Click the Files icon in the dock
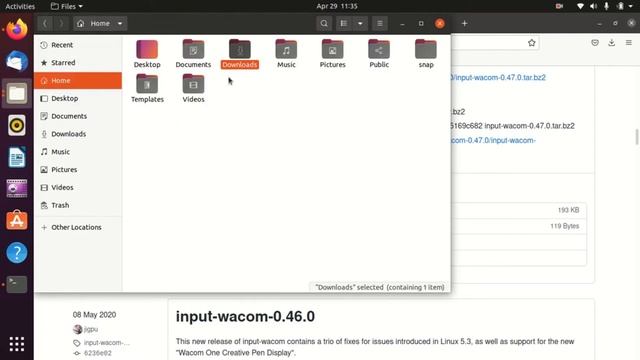The image size is (640, 360). (x=17, y=93)
